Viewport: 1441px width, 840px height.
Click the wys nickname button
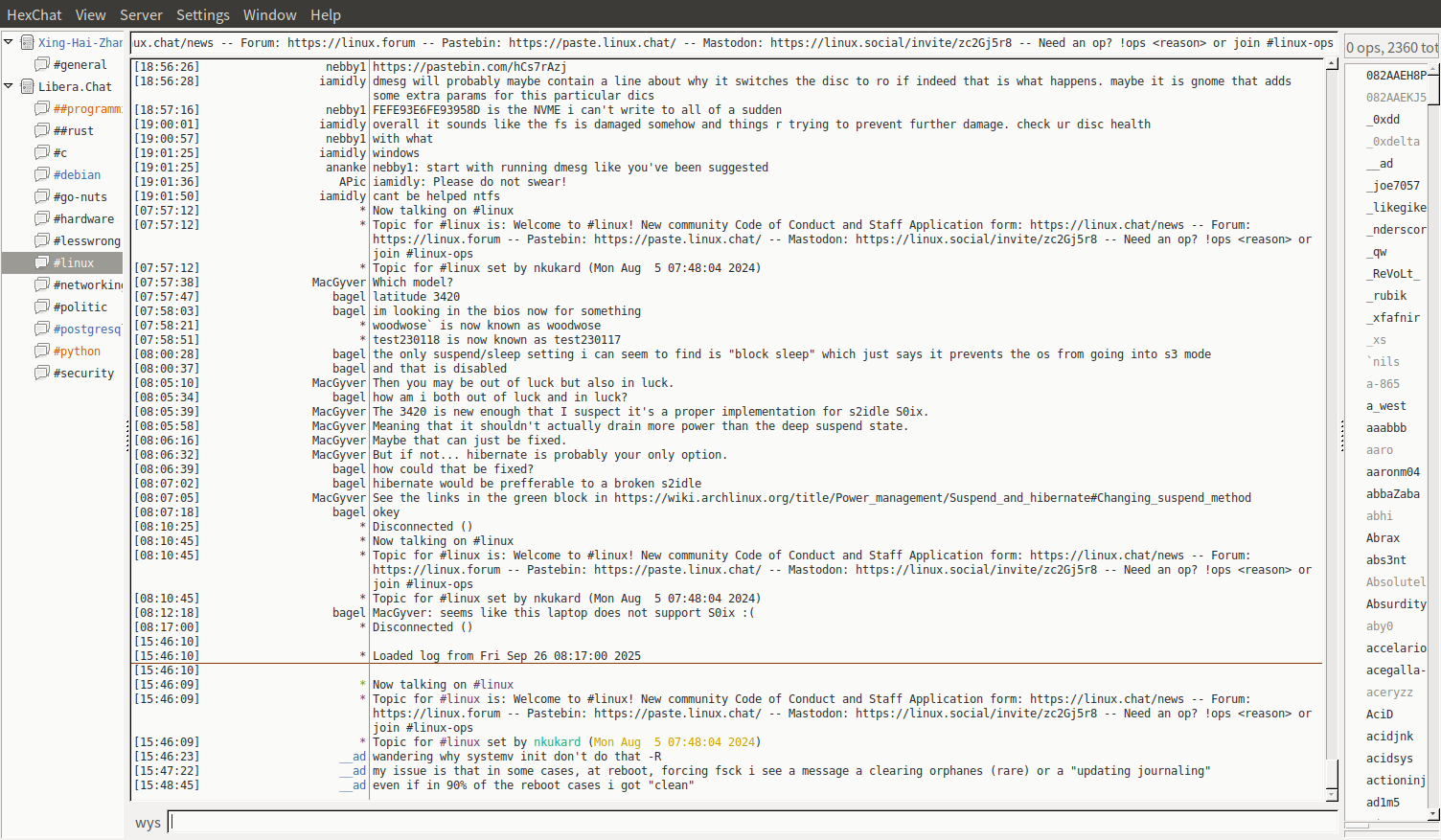click(148, 823)
